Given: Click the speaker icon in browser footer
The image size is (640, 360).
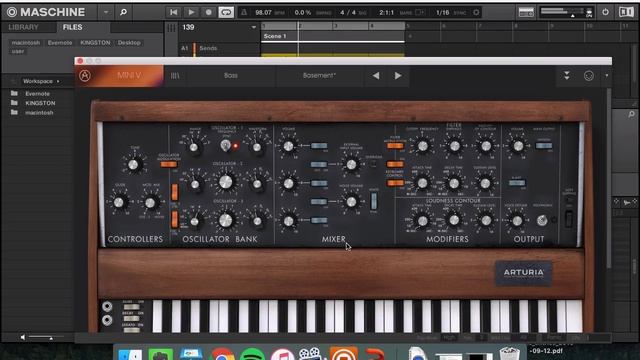Looking at the screenshot, I should tap(22, 337).
